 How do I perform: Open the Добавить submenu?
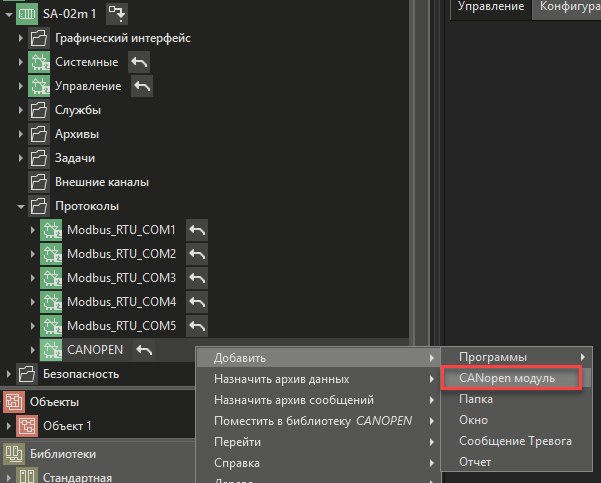click(x=318, y=358)
